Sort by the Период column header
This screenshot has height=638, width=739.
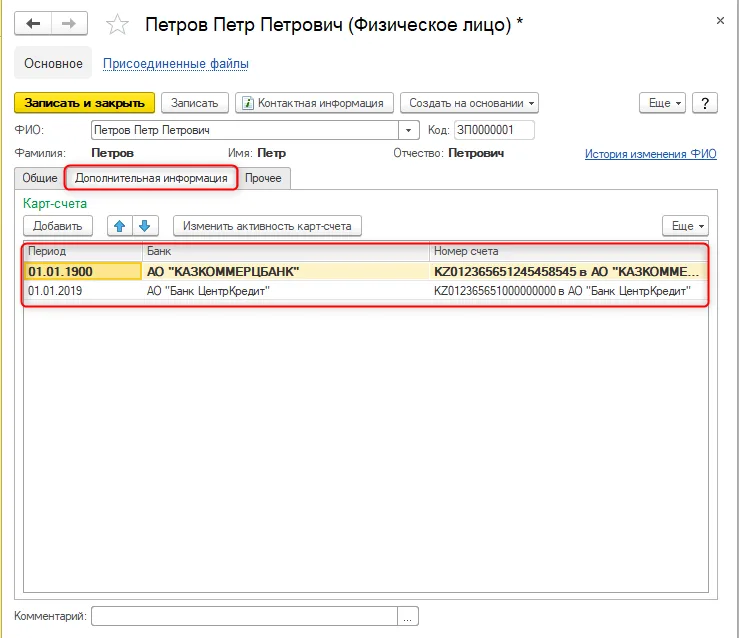pyautogui.click(x=83, y=251)
